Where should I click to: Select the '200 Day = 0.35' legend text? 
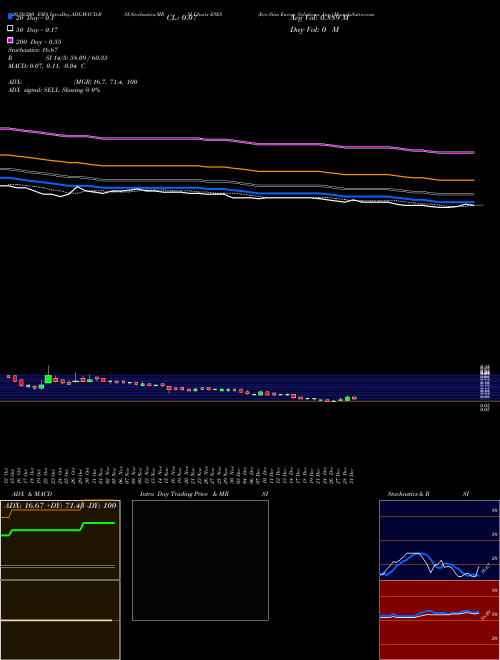point(38,42)
